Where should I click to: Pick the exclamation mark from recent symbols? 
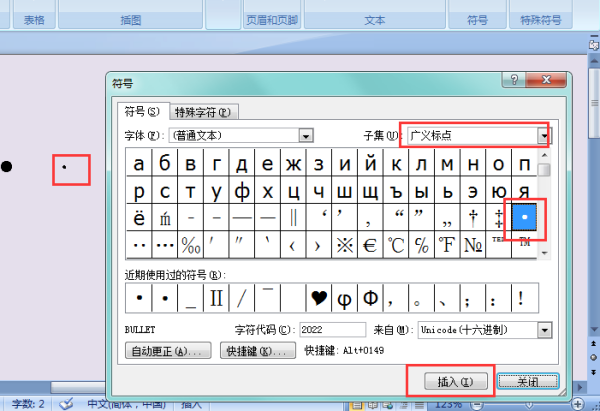click(524, 298)
